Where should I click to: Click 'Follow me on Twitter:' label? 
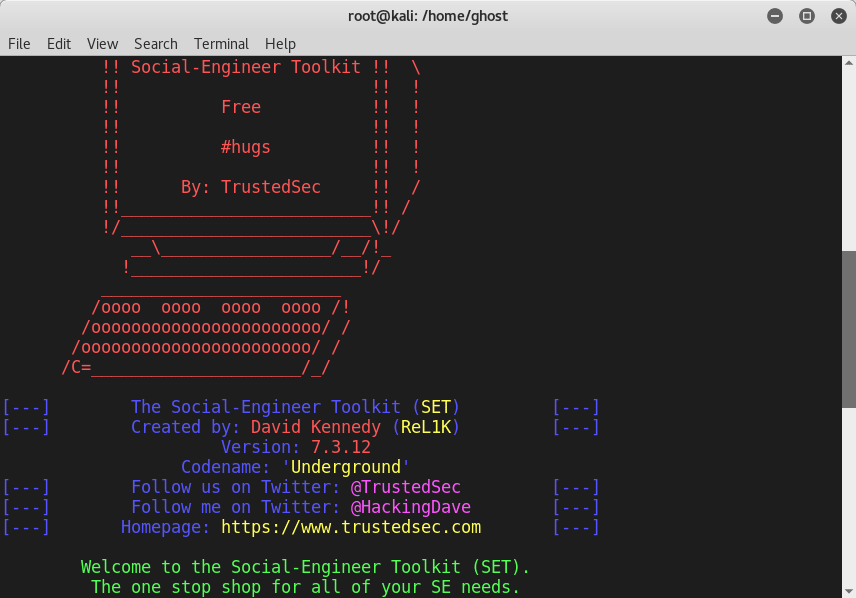click(x=235, y=507)
